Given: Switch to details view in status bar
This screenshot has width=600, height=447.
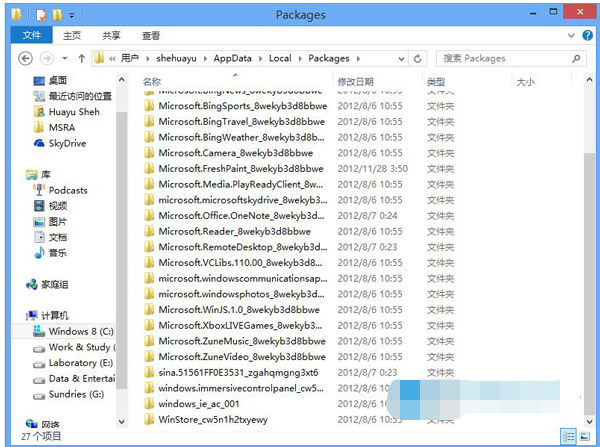Looking at the screenshot, I should [568, 436].
